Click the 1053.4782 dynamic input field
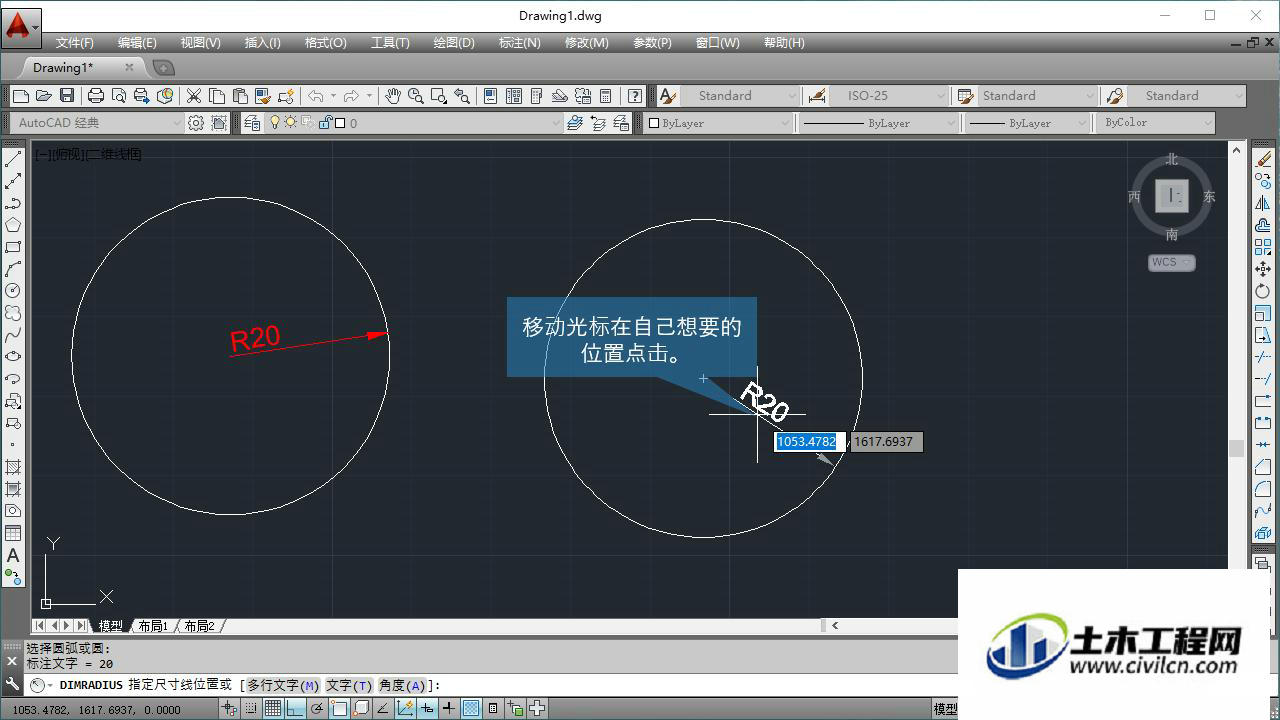This screenshot has width=1280, height=720. pos(810,441)
